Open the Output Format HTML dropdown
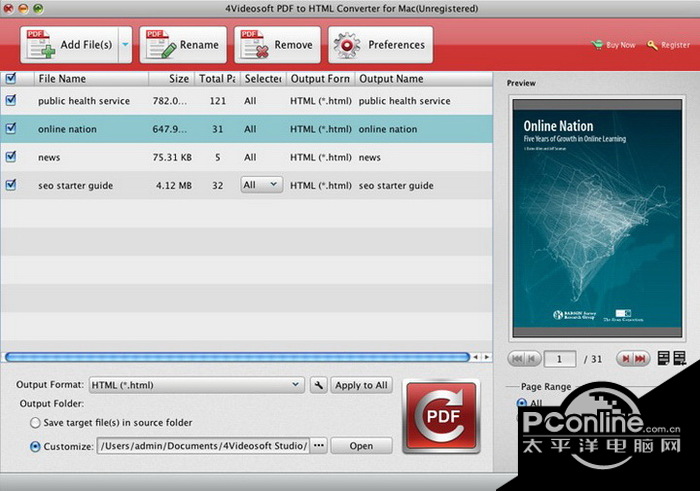 196,385
